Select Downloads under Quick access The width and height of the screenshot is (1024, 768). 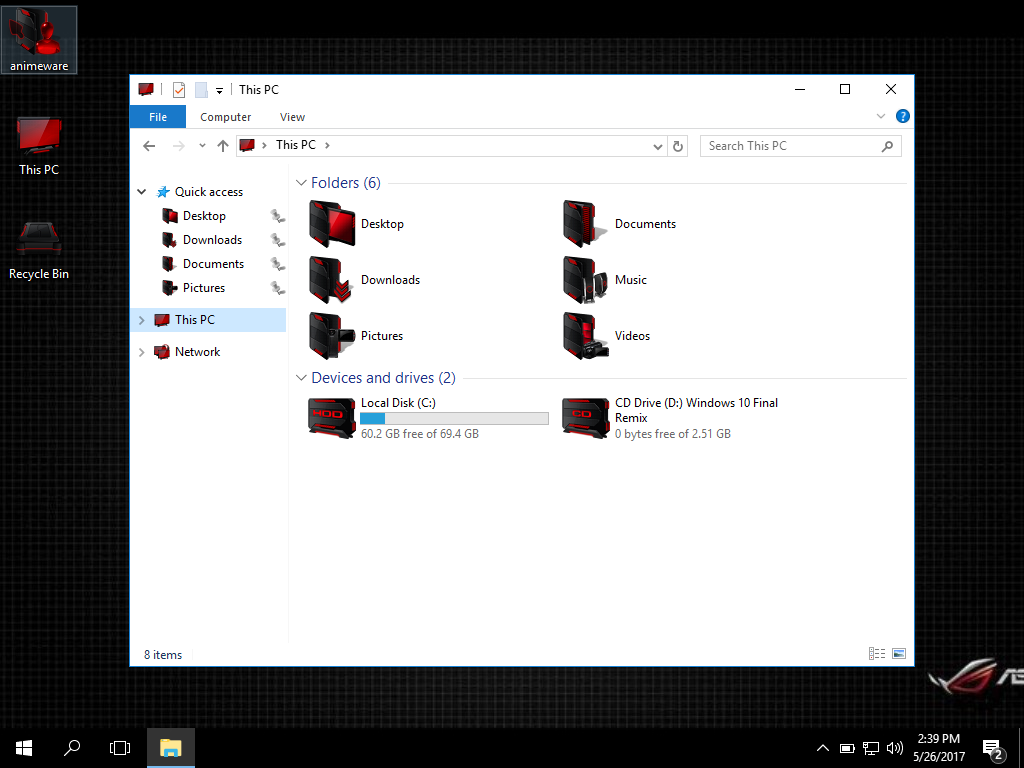click(212, 240)
